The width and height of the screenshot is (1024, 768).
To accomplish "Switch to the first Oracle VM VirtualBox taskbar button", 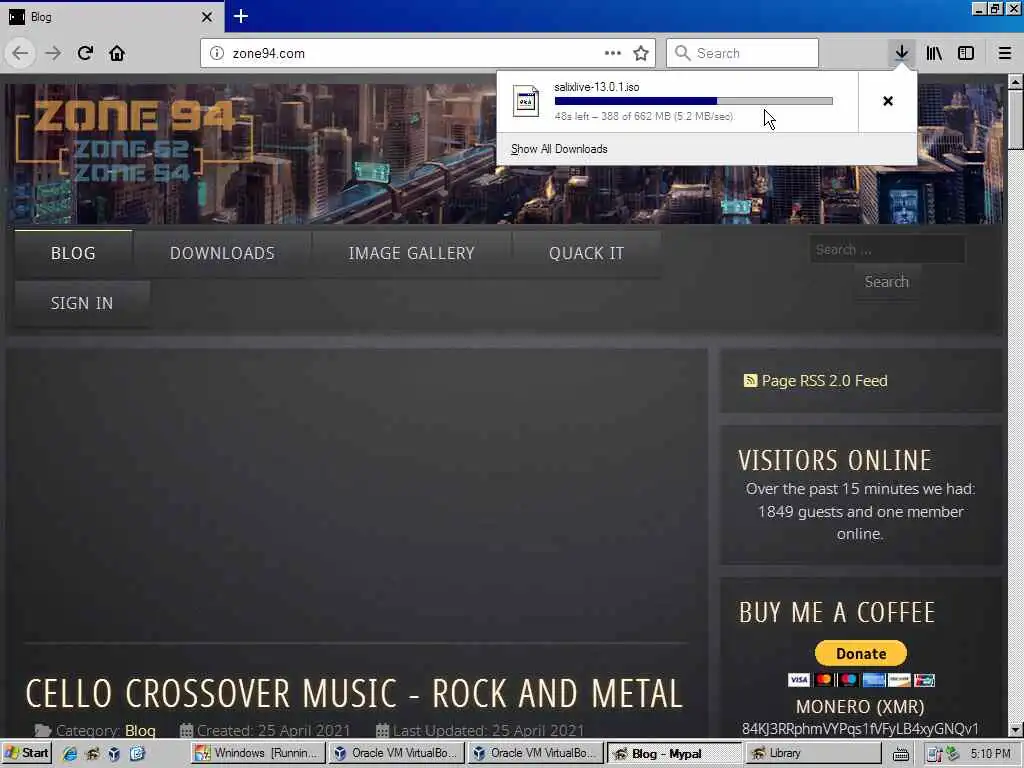I will click(396, 754).
